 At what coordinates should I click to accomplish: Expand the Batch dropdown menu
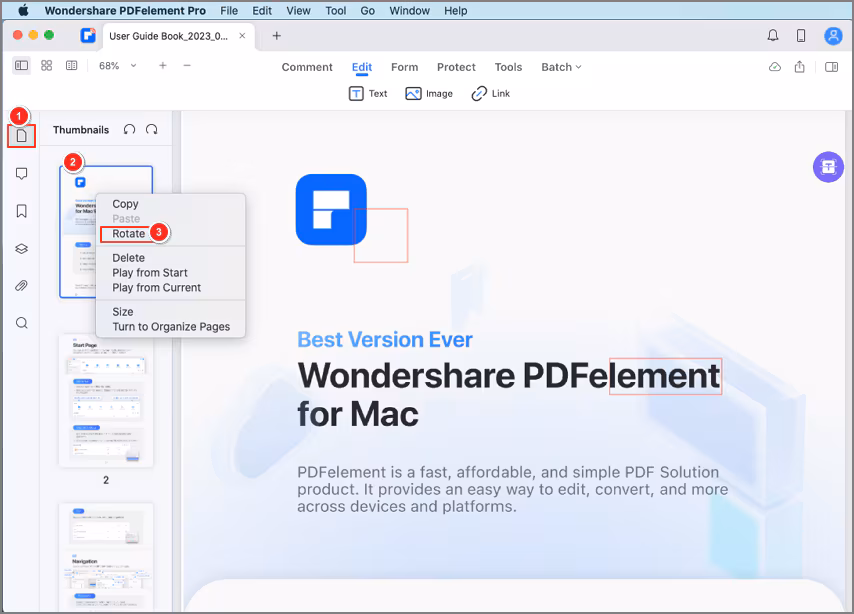point(561,67)
